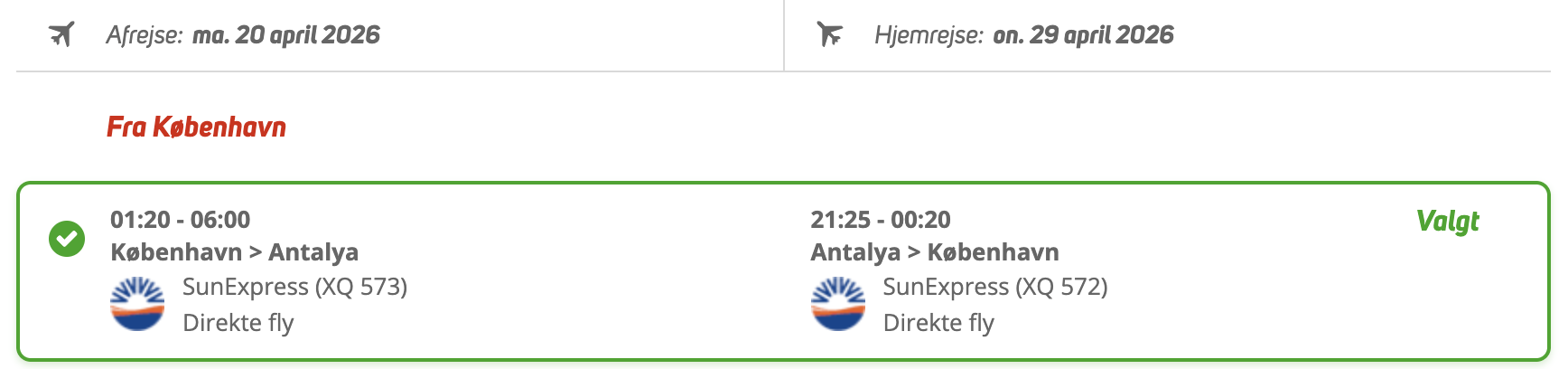This screenshot has height=369, width=1568.
Task: Click the SunExpress logo for flight XQ 573
Action: [137, 304]
